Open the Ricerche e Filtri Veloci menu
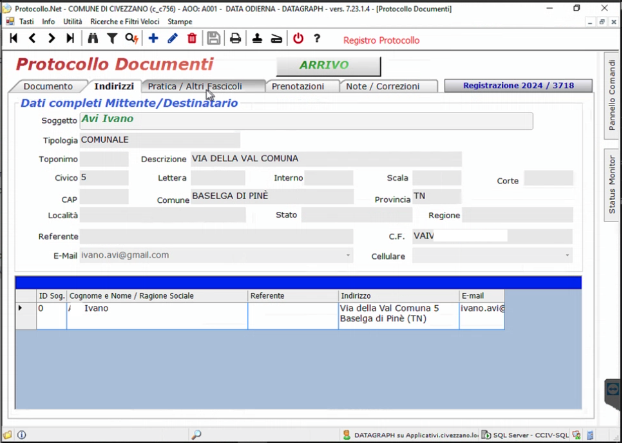 126,21
